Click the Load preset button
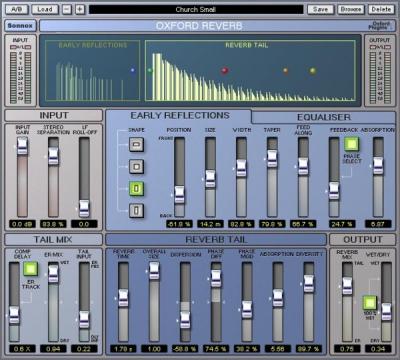Viewport: 400px width, 360px height. tap(45, 9)
